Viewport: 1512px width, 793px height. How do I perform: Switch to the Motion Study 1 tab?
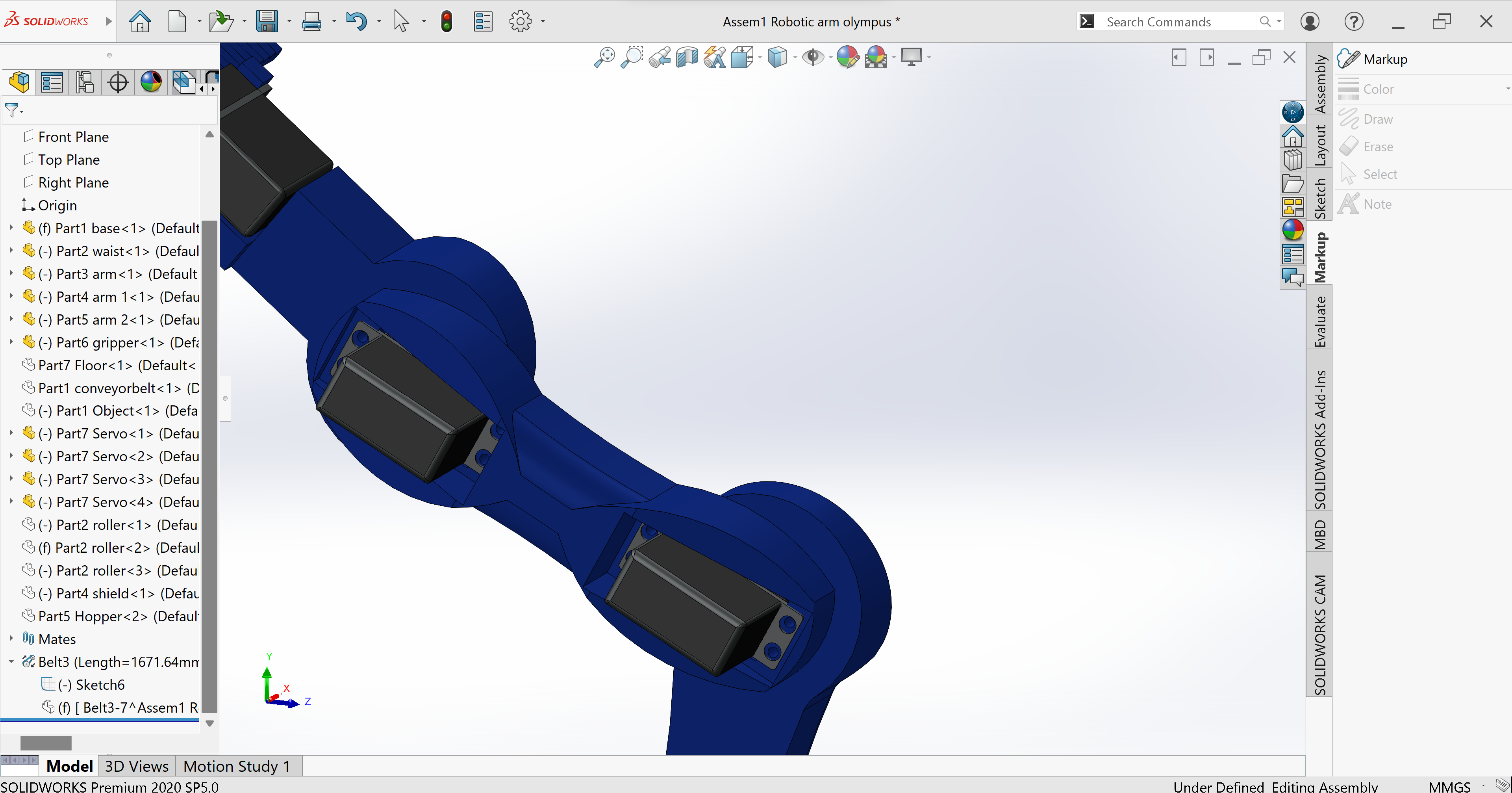(237, 766)
